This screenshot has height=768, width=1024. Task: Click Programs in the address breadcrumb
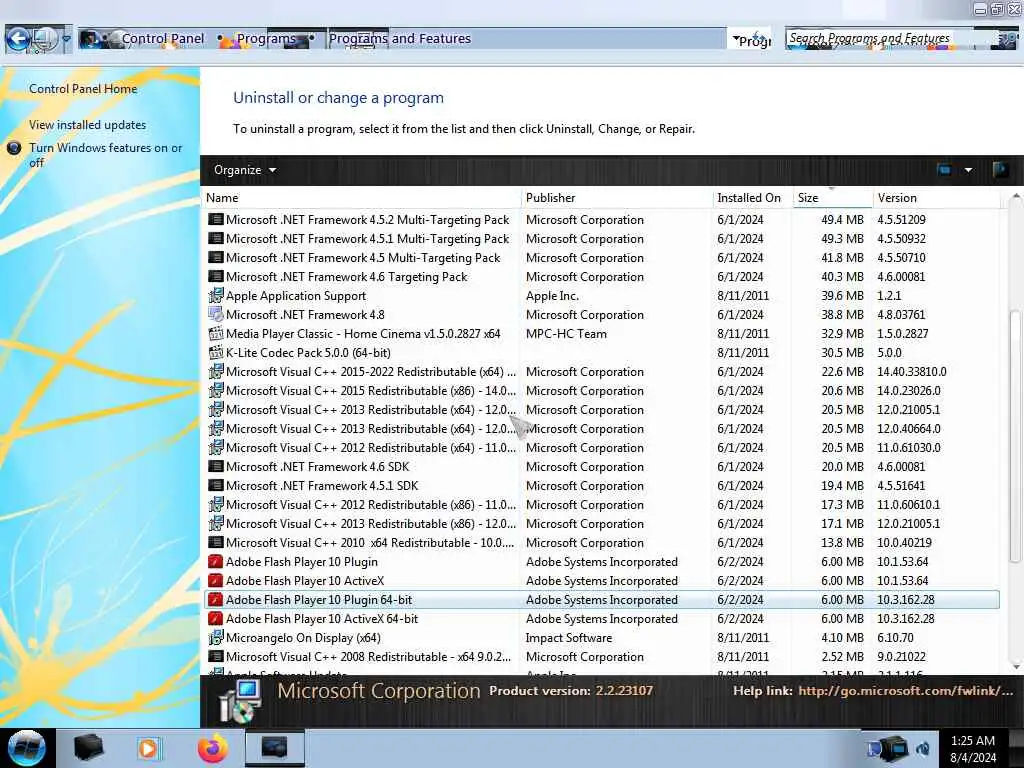coord(266,39)
